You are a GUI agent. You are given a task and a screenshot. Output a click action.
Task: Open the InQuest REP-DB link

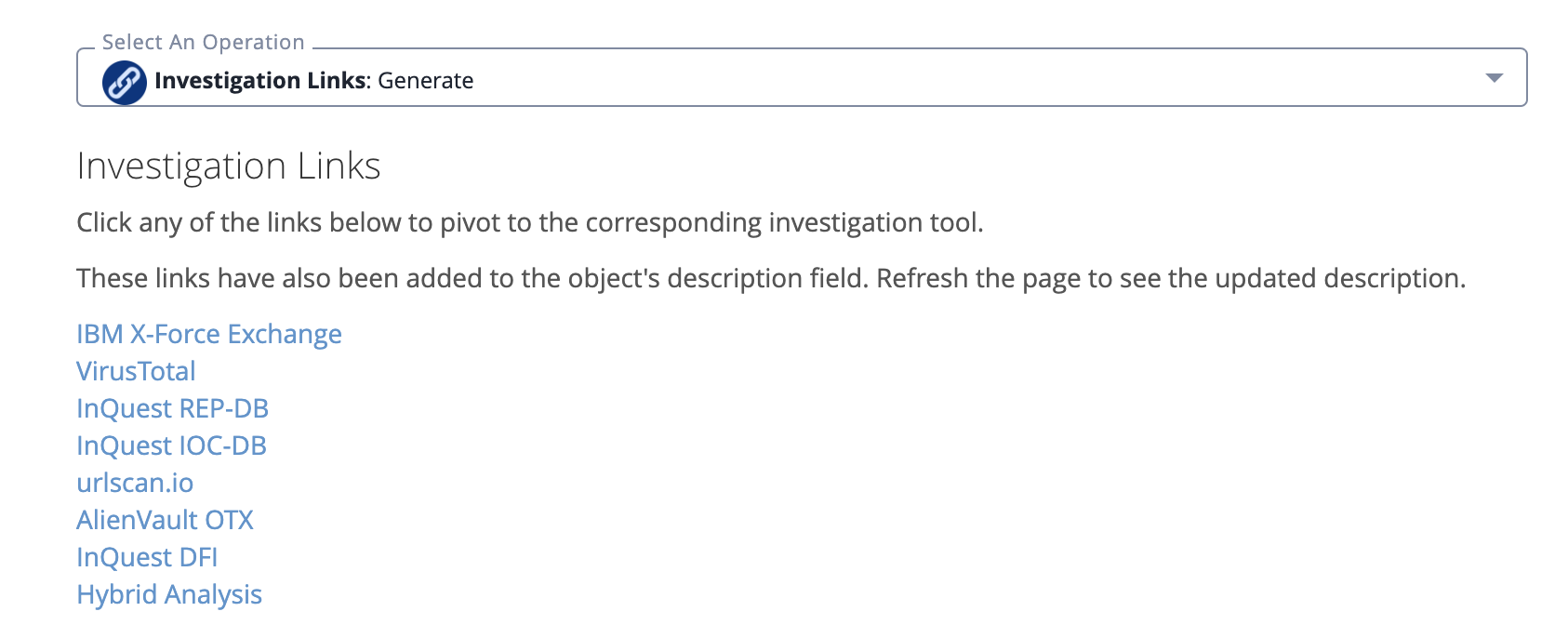pyautogui.click(x=172, y=408)
